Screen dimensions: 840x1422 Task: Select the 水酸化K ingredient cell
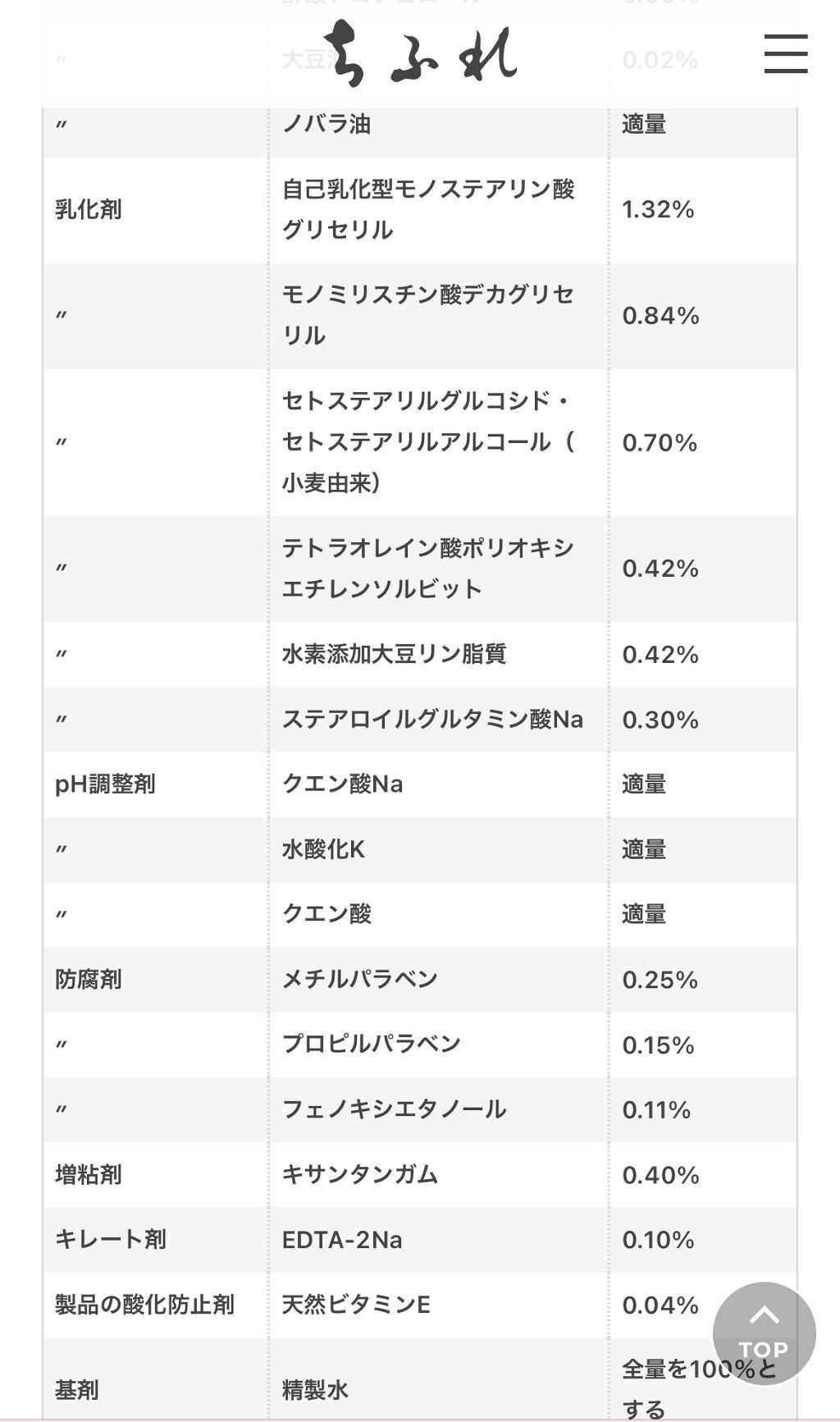[323, 849]
